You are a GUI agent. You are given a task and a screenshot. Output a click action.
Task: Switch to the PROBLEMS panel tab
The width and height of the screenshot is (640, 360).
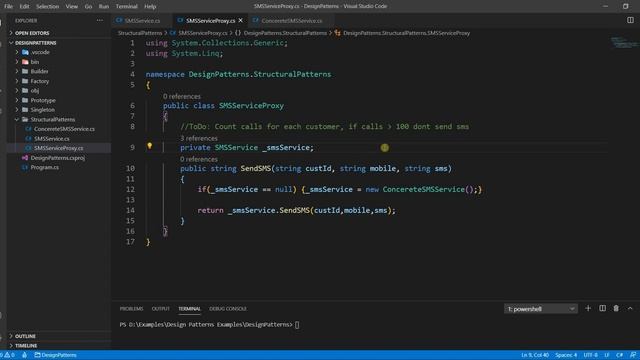[131, 309]
